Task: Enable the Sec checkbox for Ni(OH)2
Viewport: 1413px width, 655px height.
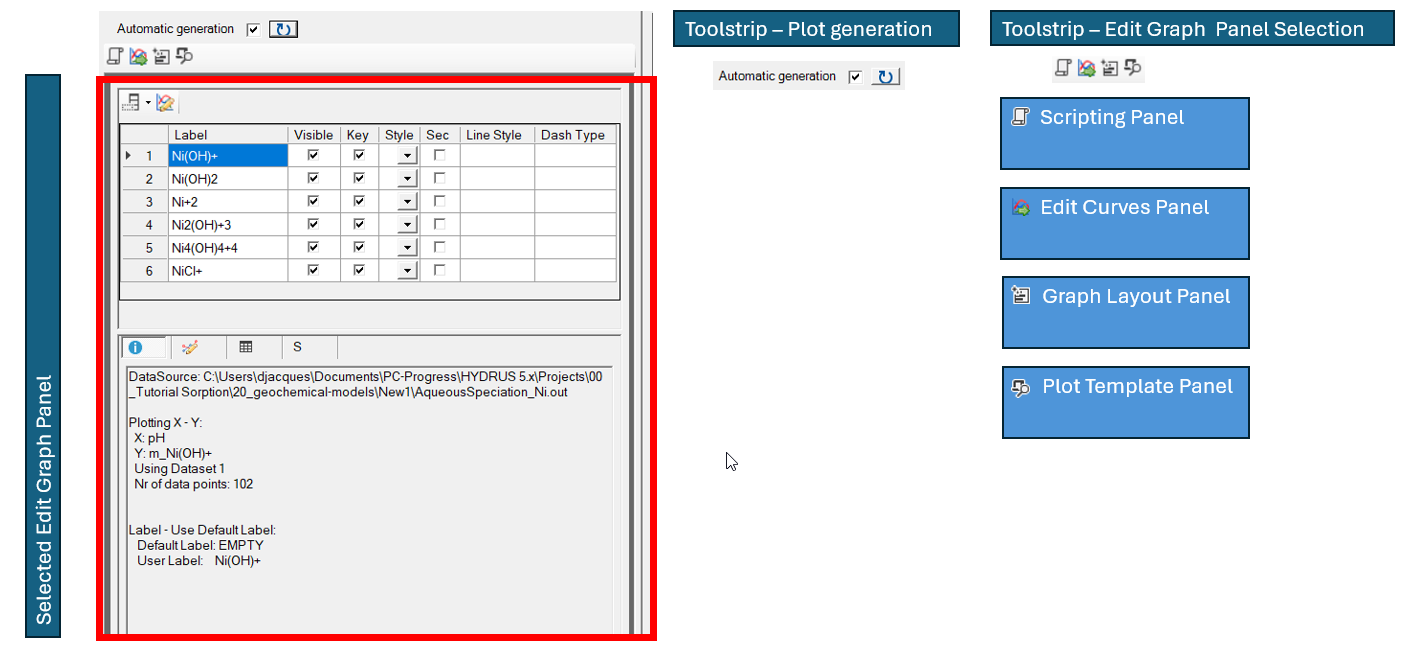Action: click(439, 178)
